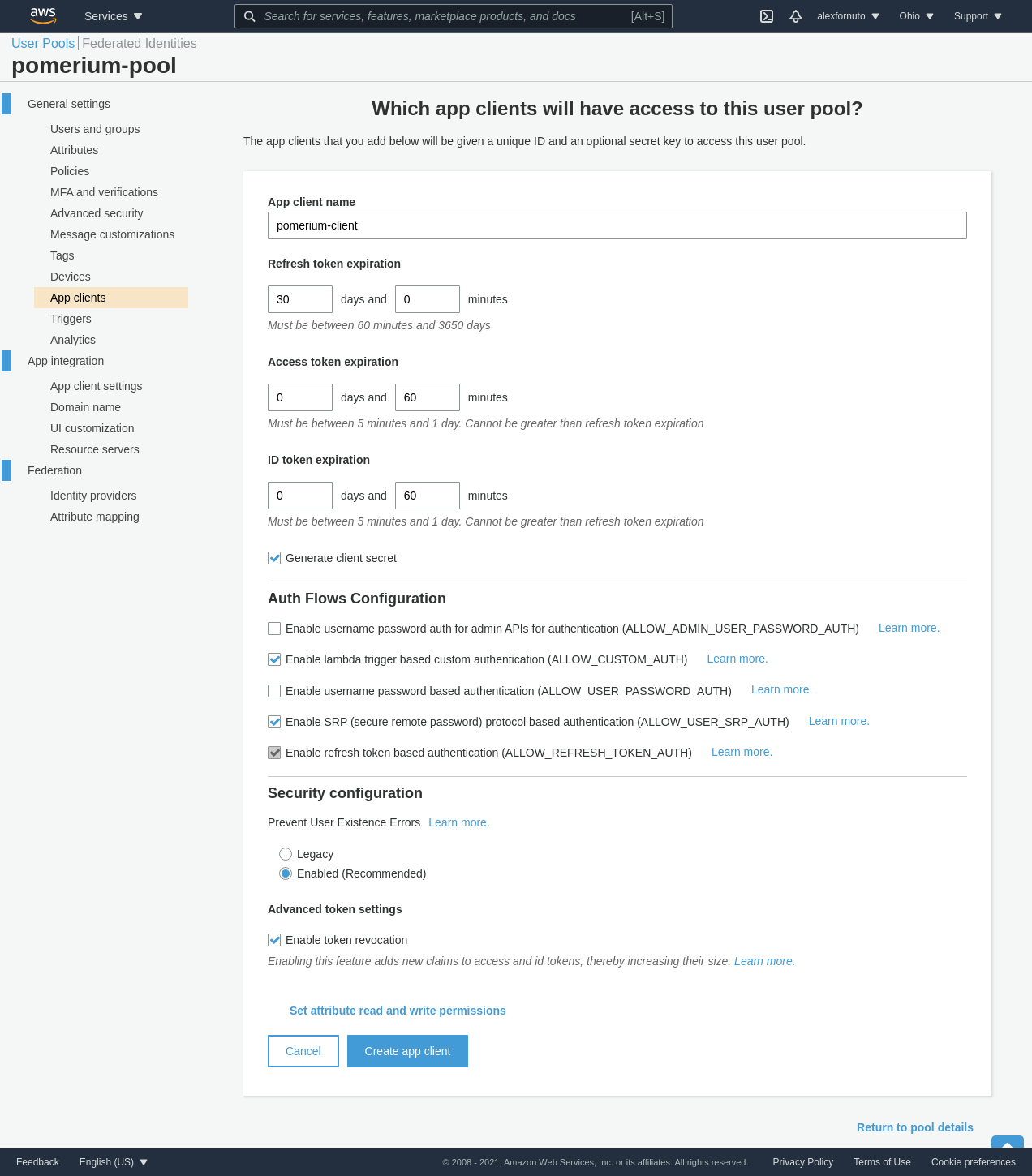1032x1176 pixels.
Task: Select UI customization in the sidebar
Action: pyautogui.click(x=92, y=427)
